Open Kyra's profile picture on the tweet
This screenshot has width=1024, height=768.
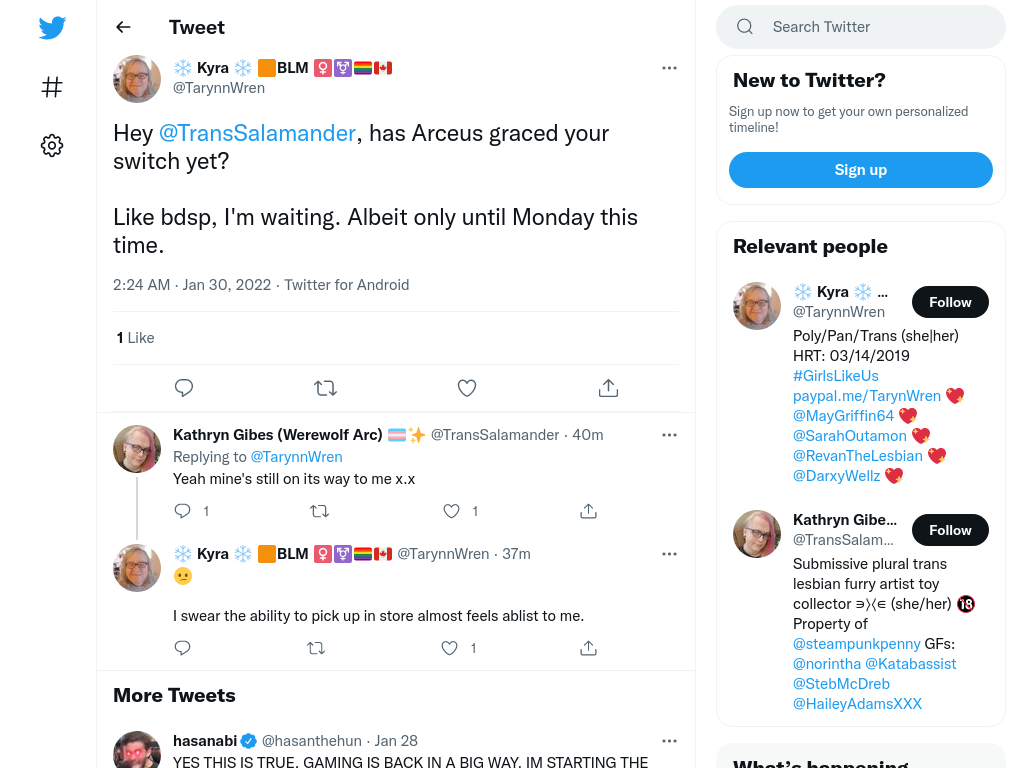click(137, 79)
